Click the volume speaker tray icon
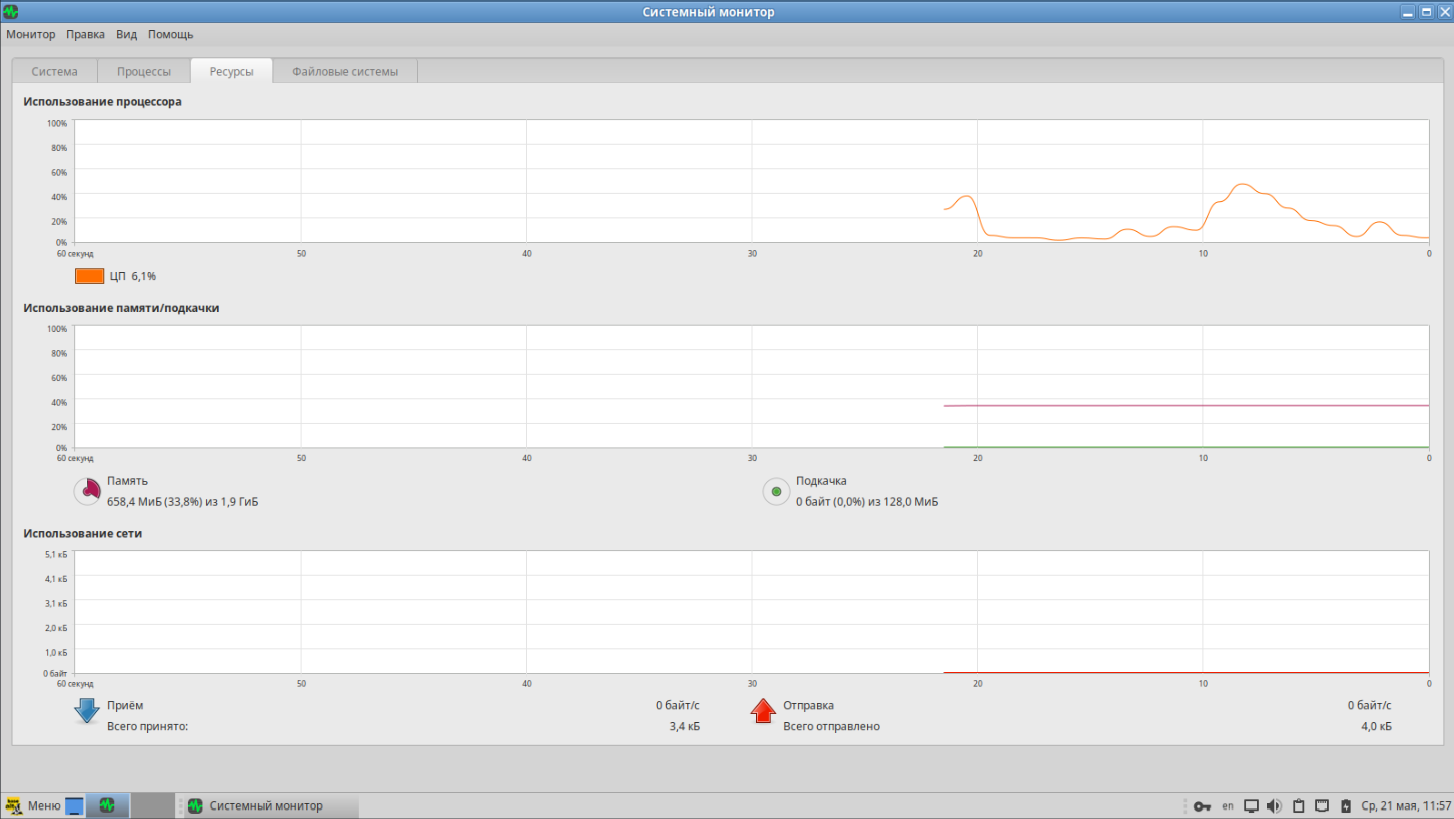Viewport: 1454px width, 819px height. point(1274,806)
